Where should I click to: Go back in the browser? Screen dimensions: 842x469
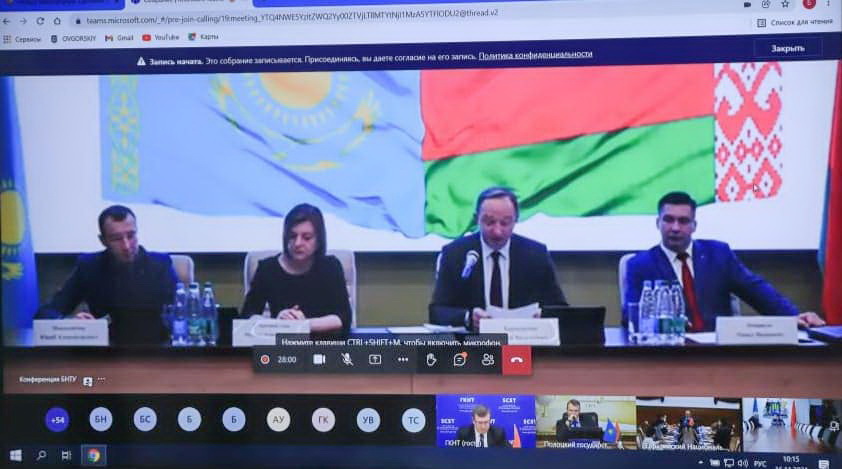coord(6,21)
